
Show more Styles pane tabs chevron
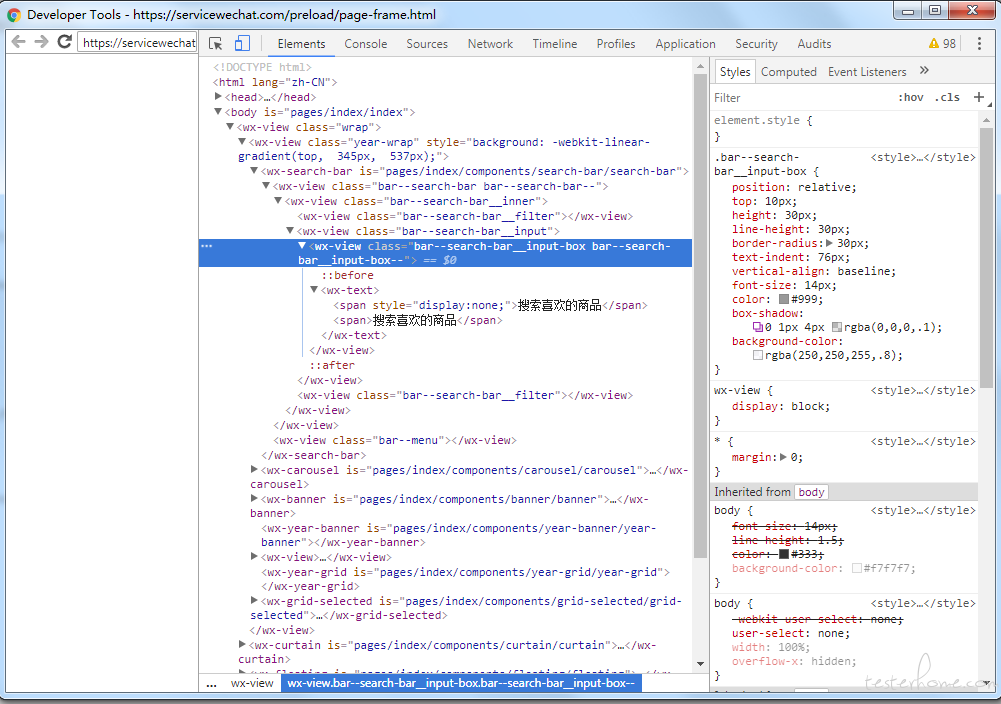(x=924, y=71)
